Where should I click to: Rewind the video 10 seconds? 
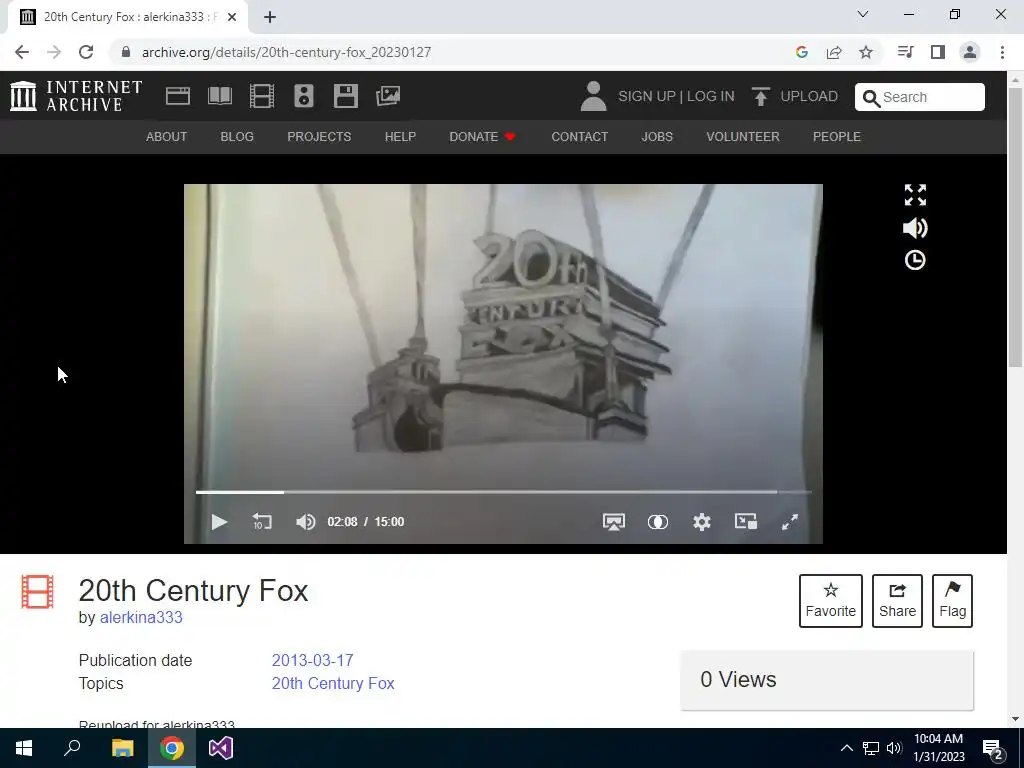click(262, 522)
